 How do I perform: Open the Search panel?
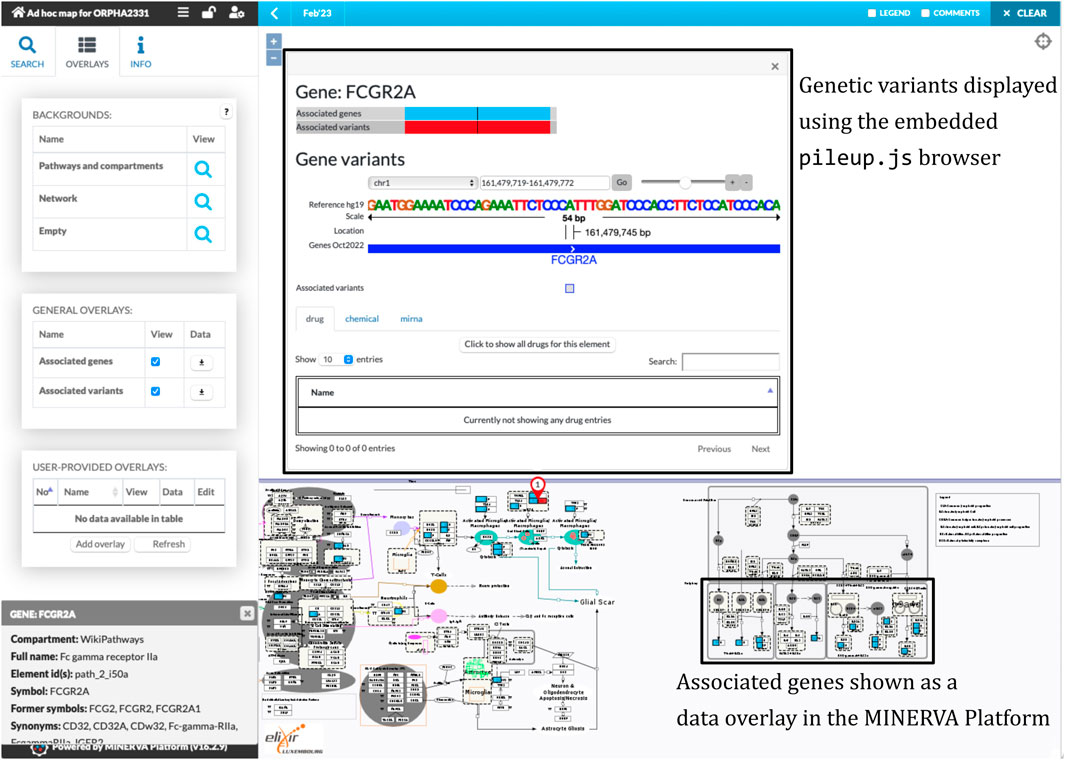pyautogui.click(x=27, y=52)
